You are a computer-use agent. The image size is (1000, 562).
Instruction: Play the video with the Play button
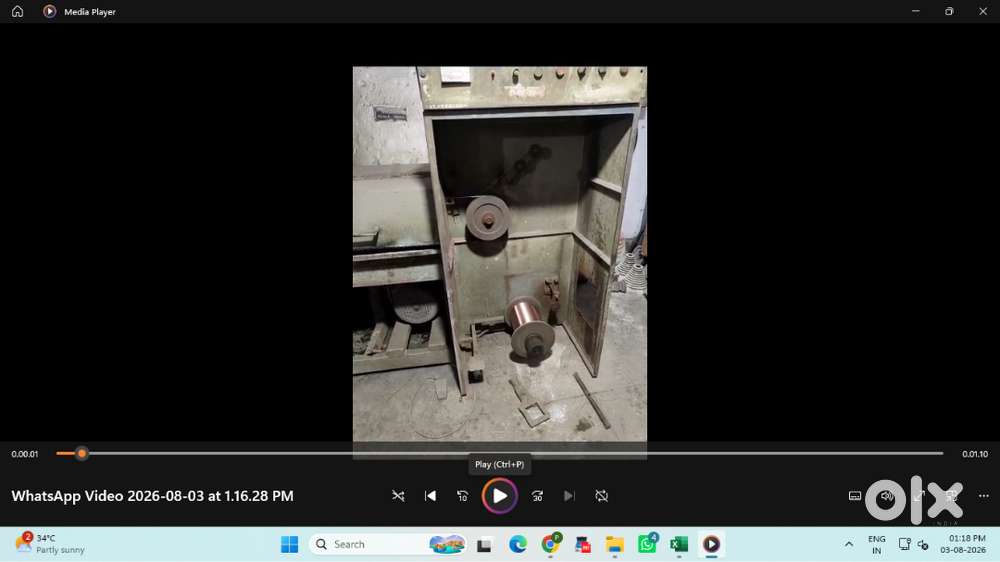[499, 496]
